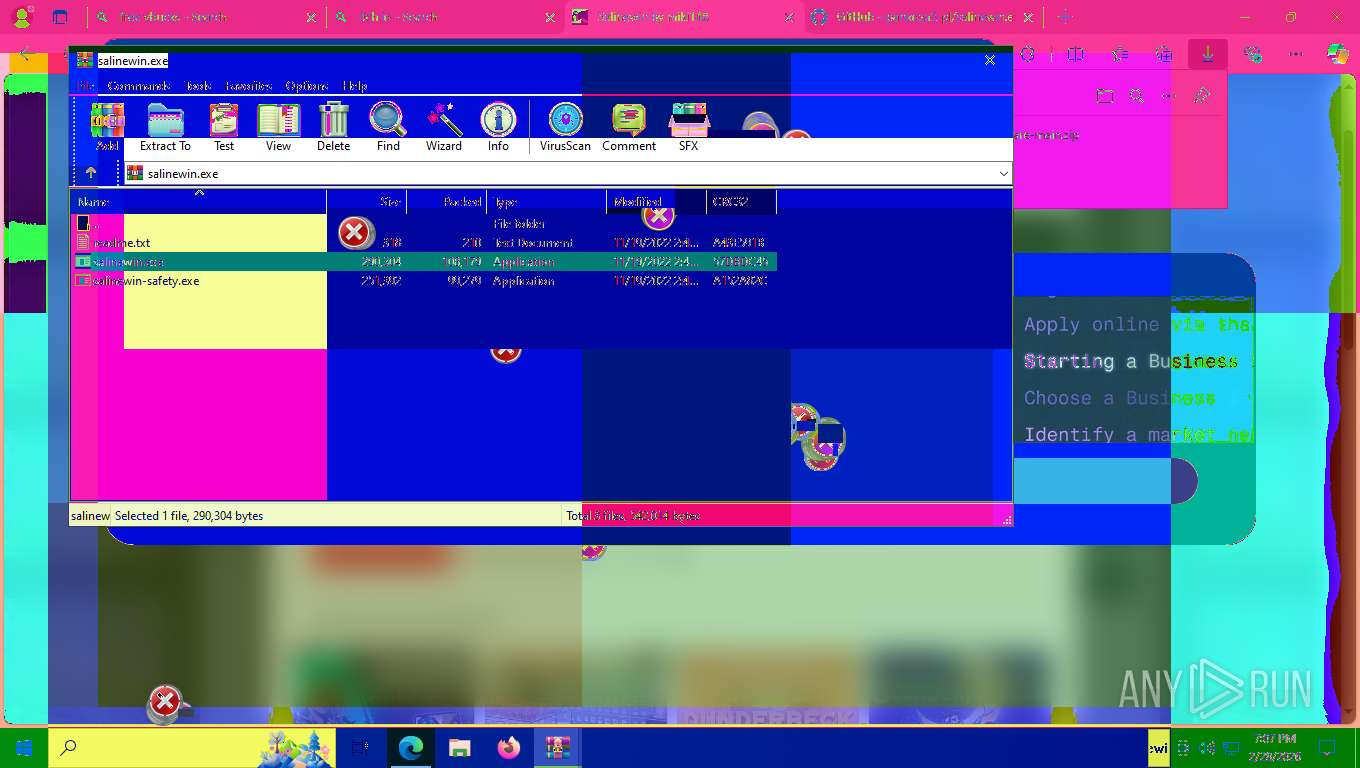Run the Test archive tool

click(224, 127)
